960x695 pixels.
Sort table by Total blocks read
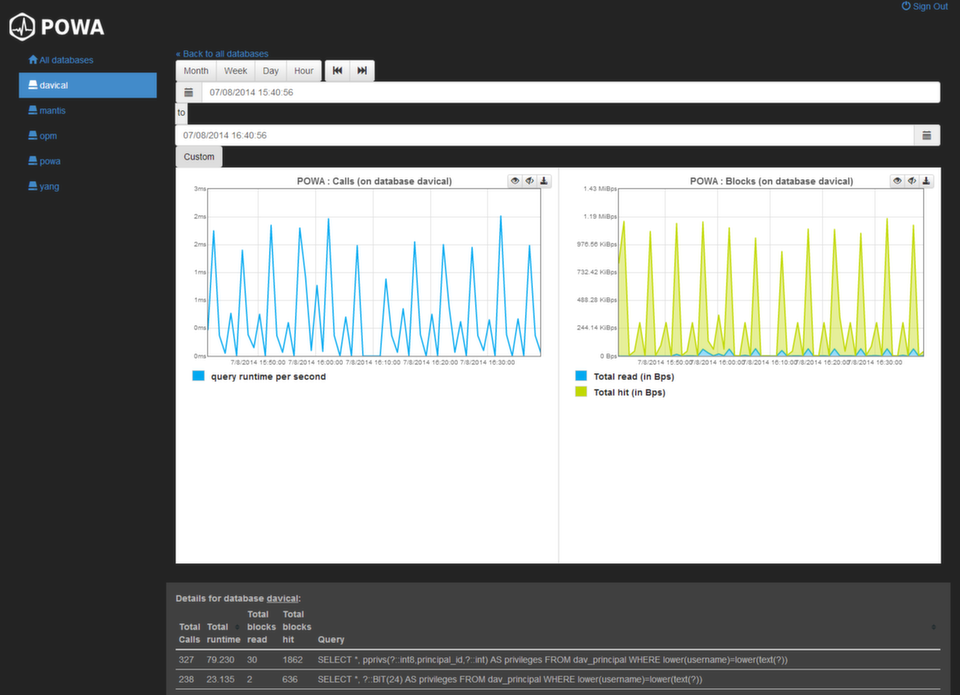pyautogui.click(x=261, y=627)
